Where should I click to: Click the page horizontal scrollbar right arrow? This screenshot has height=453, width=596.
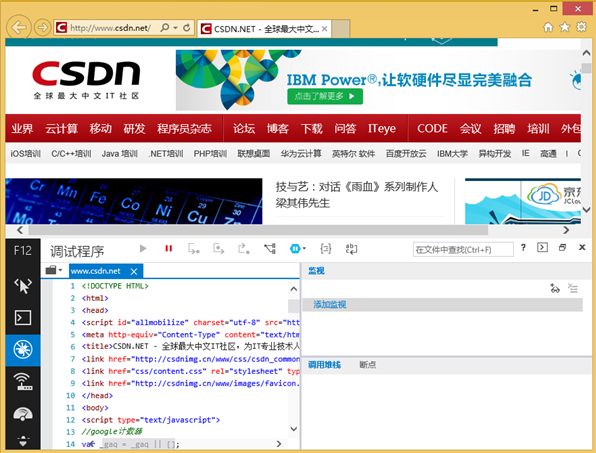coord(566,230)
